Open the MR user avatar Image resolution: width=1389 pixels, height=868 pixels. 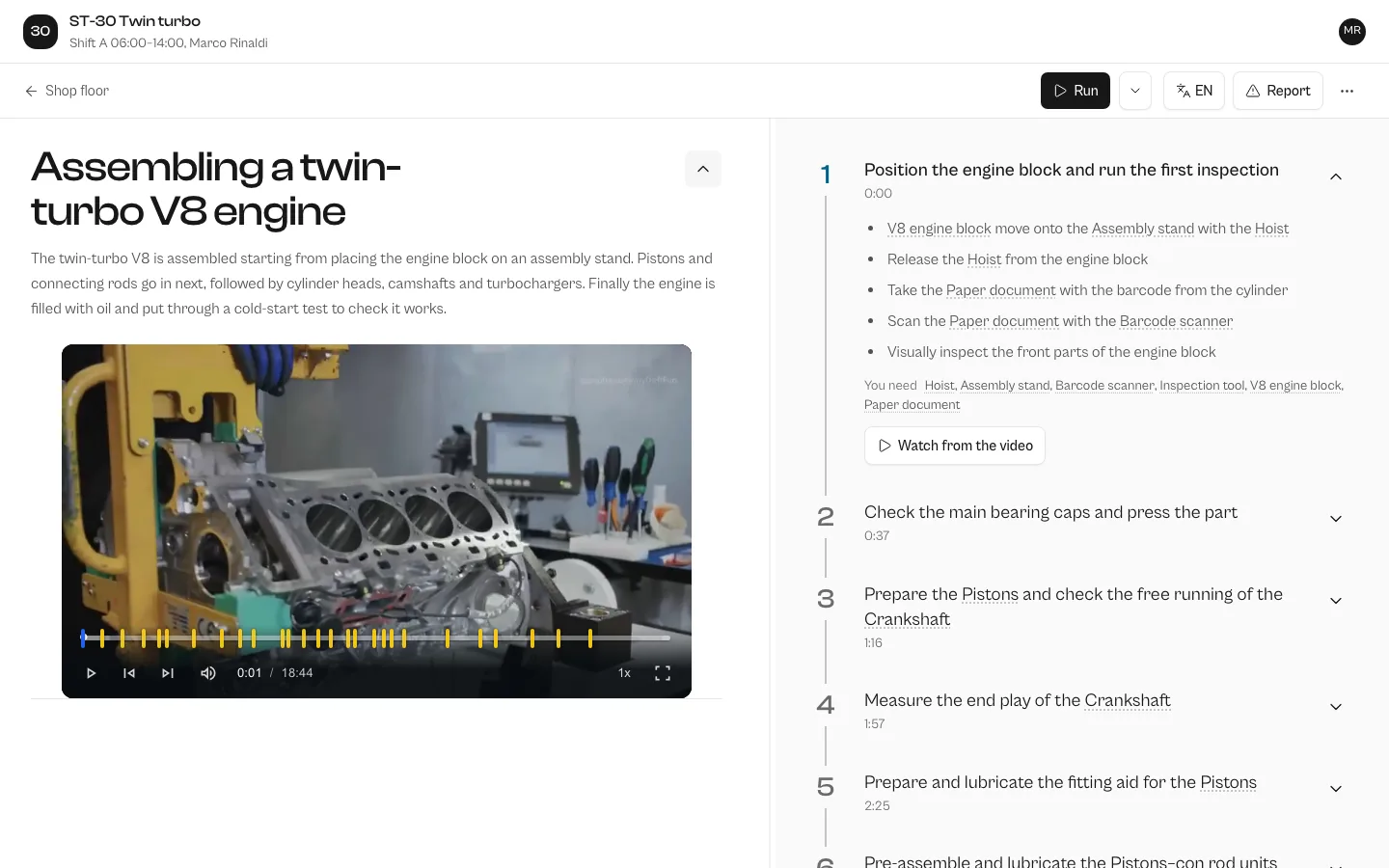1352,31
